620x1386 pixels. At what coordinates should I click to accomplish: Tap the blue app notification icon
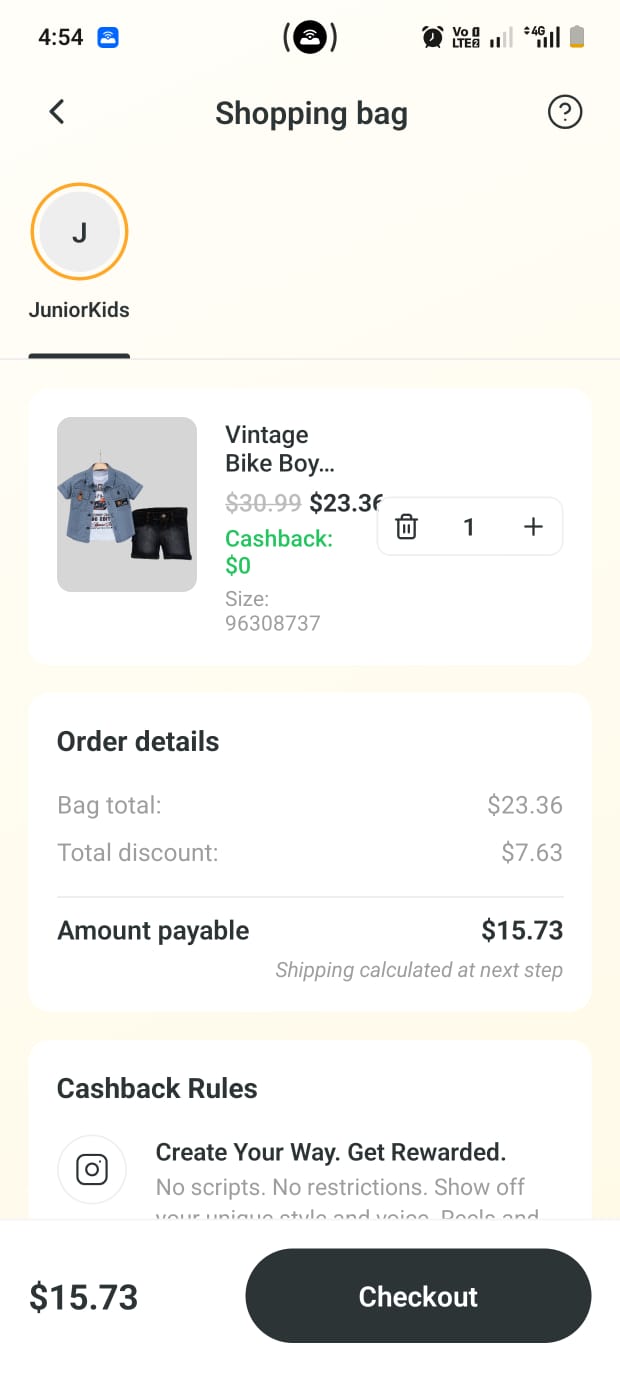click(x=108, y=38)
